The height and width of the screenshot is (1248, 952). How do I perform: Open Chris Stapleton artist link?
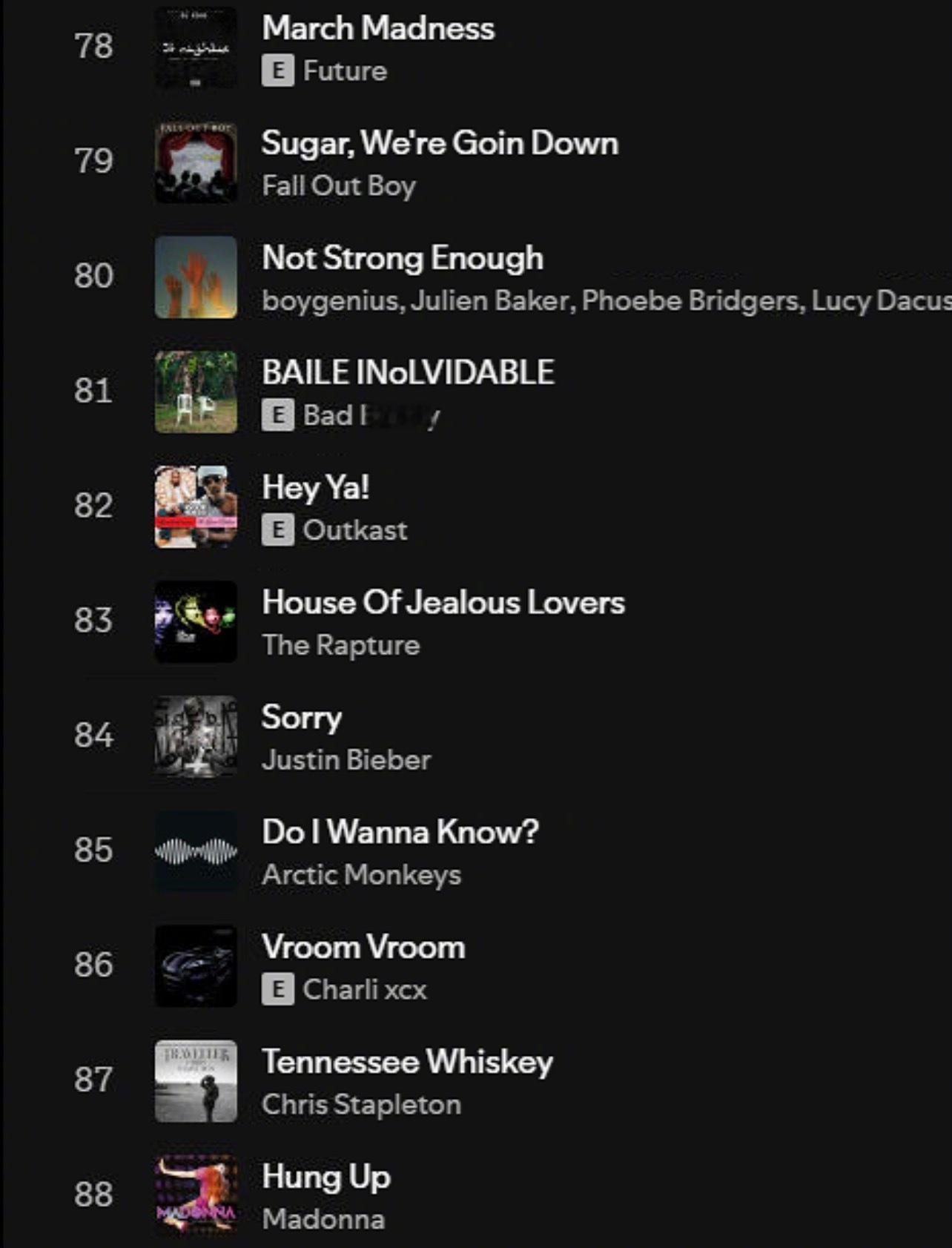(362, 1105)
